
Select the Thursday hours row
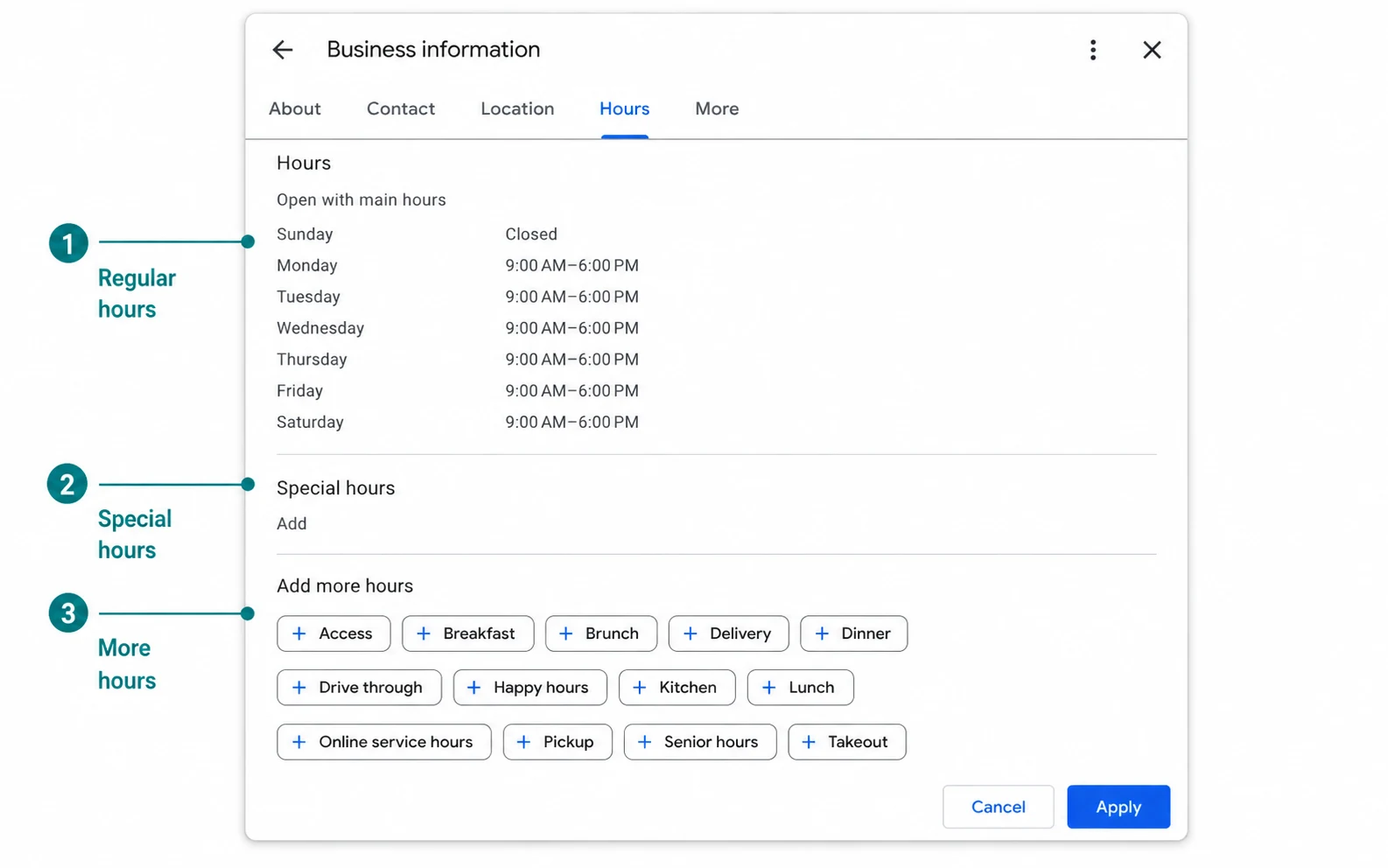click(458, 360)
